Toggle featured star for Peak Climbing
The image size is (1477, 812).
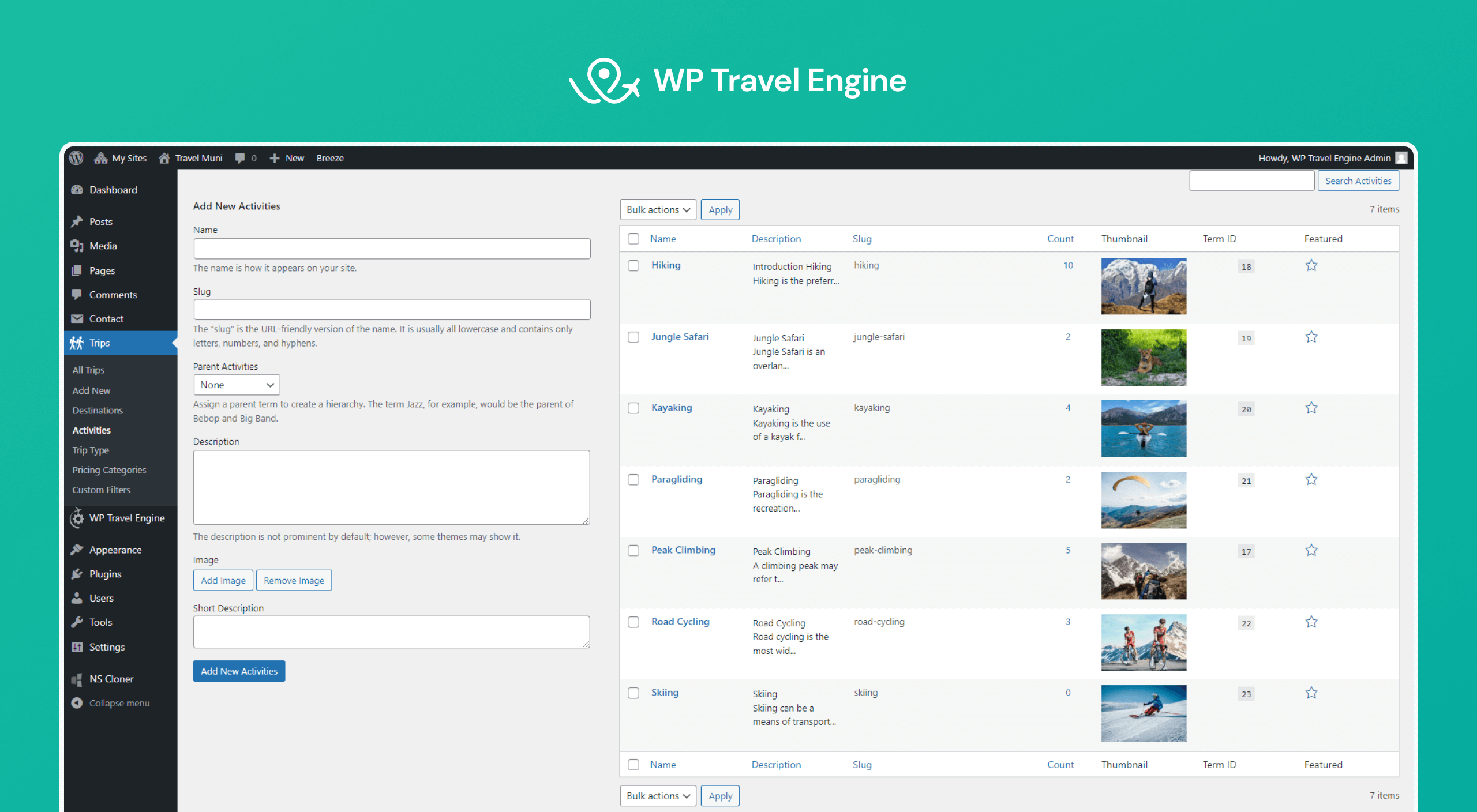point(1311,550)
